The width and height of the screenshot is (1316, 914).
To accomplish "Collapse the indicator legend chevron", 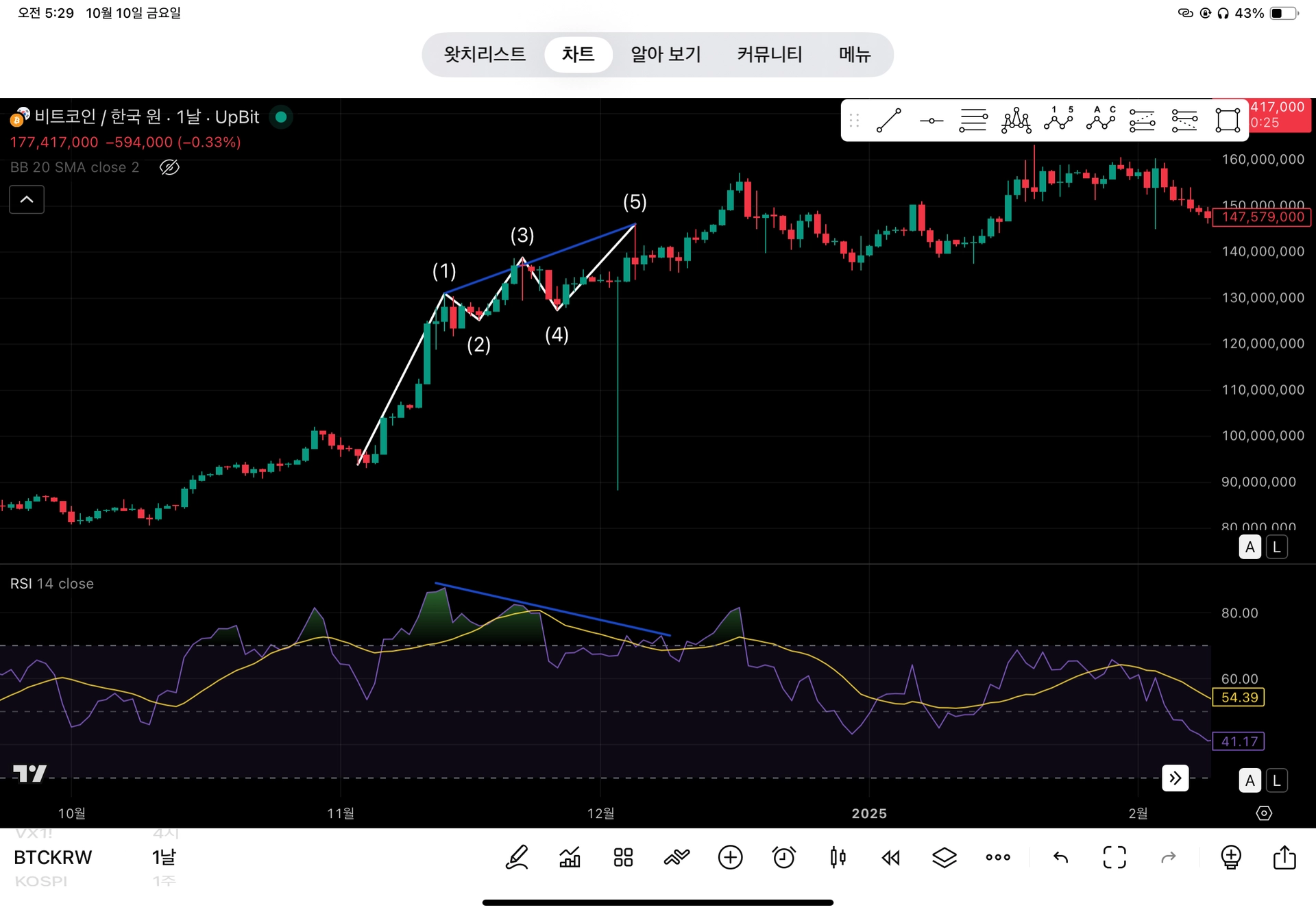I will click(27, 199).
